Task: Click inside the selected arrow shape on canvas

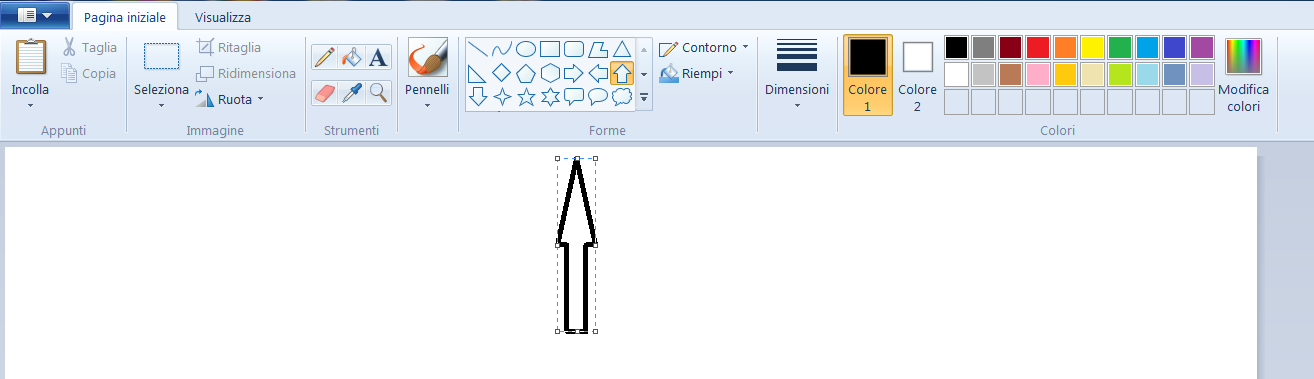Action: point(577,245)
